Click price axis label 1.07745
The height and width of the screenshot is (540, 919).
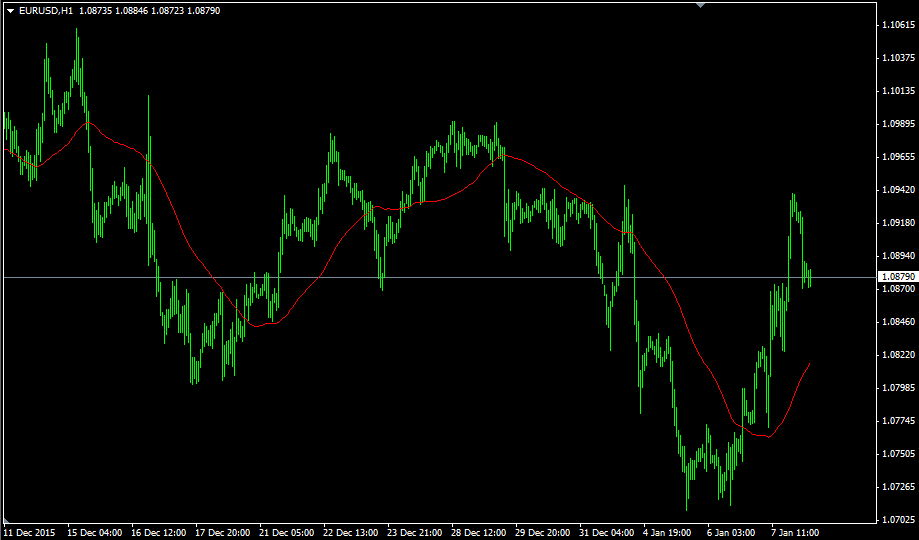tap(898, 420)
